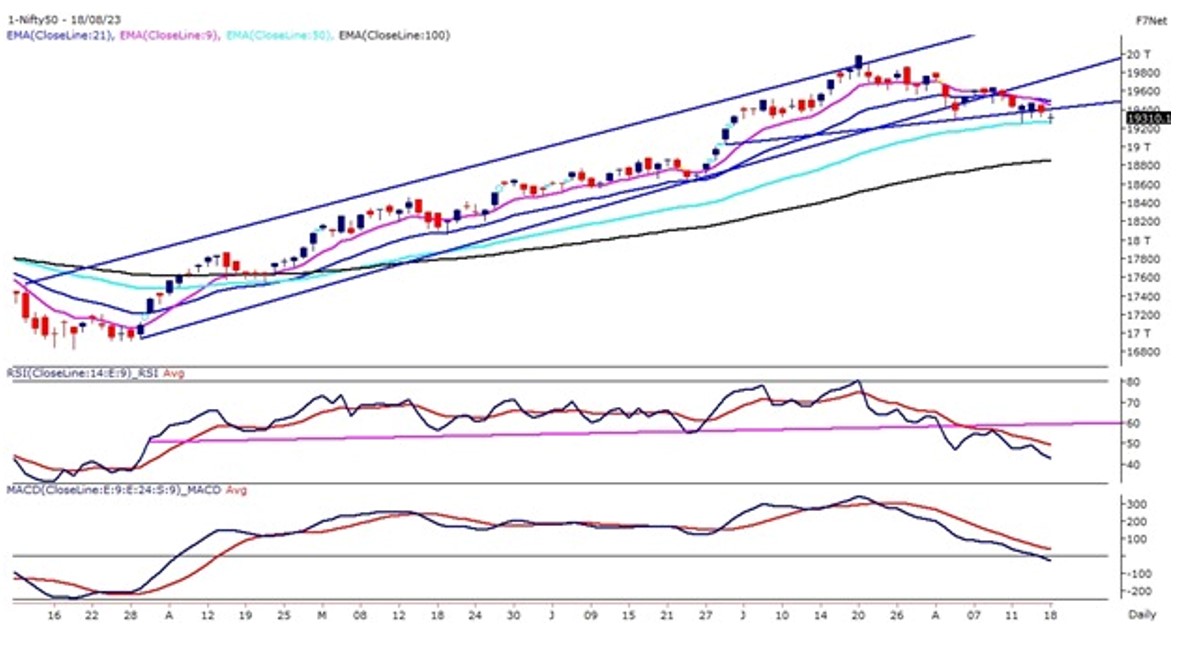Click the 18 T price axis label

1139,240
